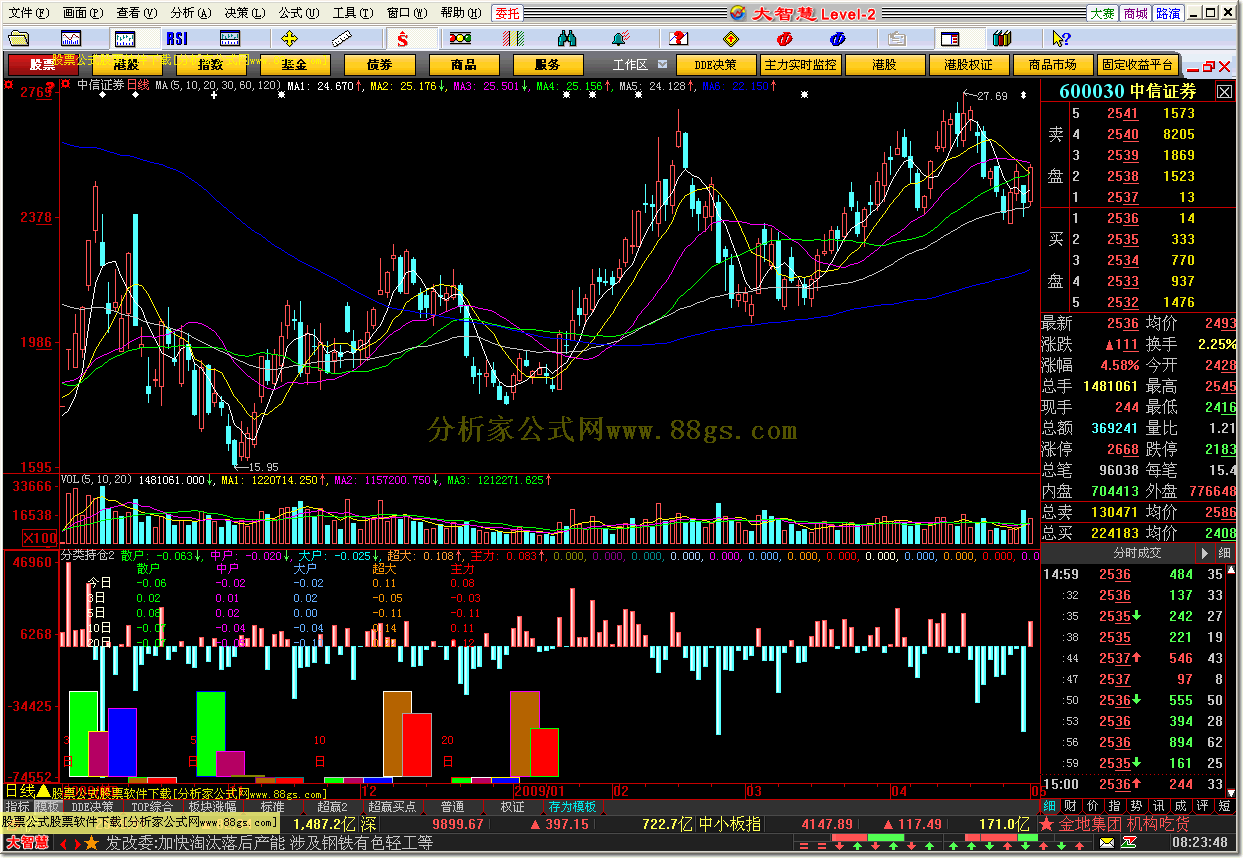The width and height of the screenshot is (1246, 860).
Task: Switch to the TOP综合 bottom tab
Action: (x=153, y=807)
